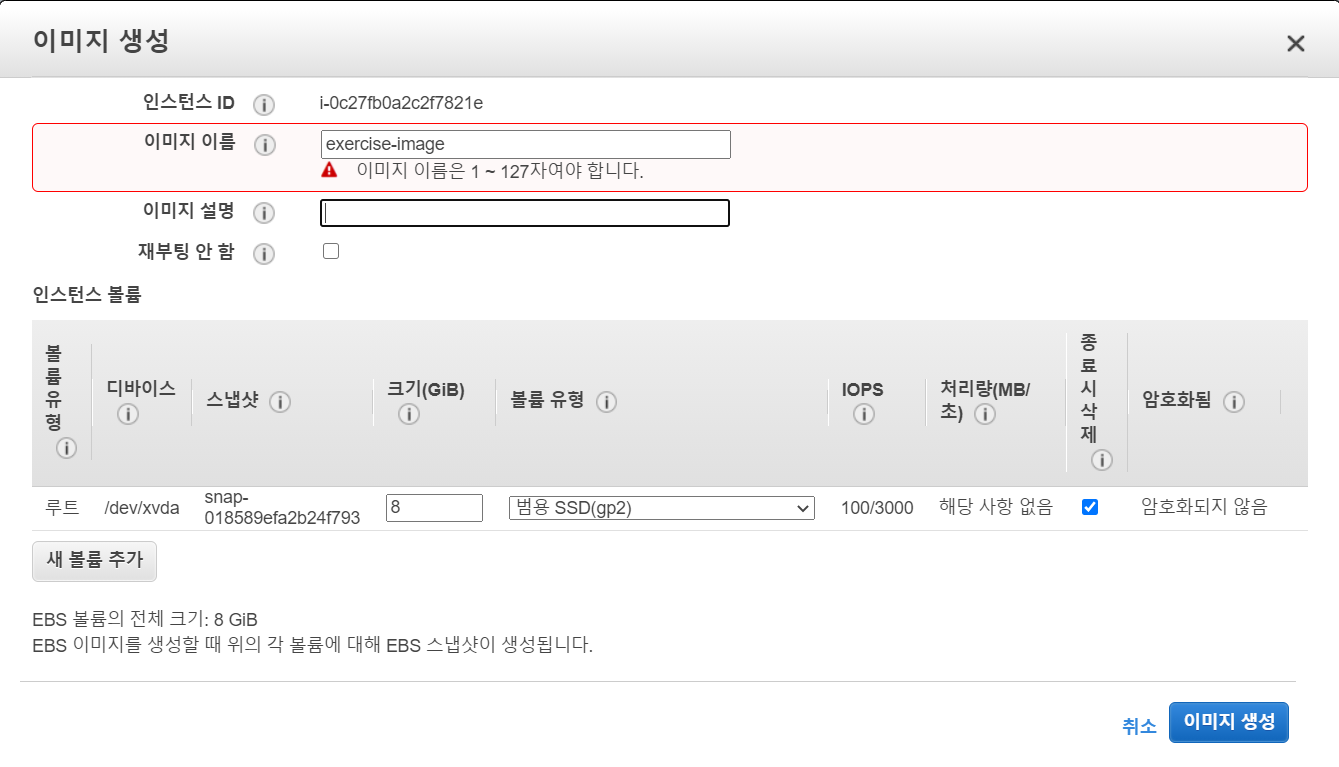Click info icon under 크기(GiB) header
This screenshot has width=1339, height=767.
tap(408, 414)
